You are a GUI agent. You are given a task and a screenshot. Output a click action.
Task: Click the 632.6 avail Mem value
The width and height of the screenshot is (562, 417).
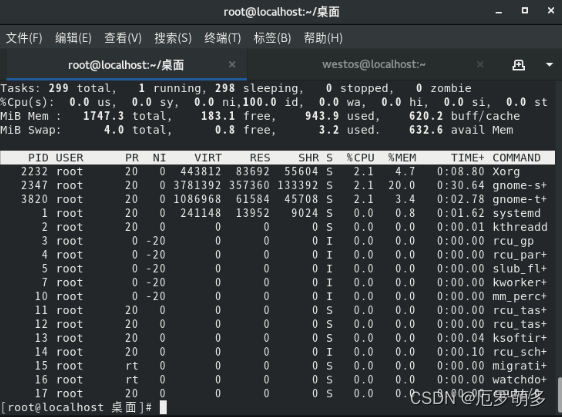(x=426, y=130)
